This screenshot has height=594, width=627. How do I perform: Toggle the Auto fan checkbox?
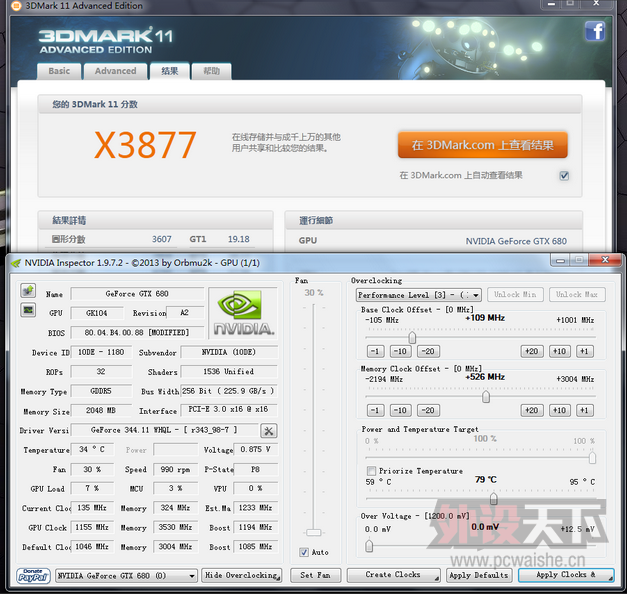click(304, 552)
